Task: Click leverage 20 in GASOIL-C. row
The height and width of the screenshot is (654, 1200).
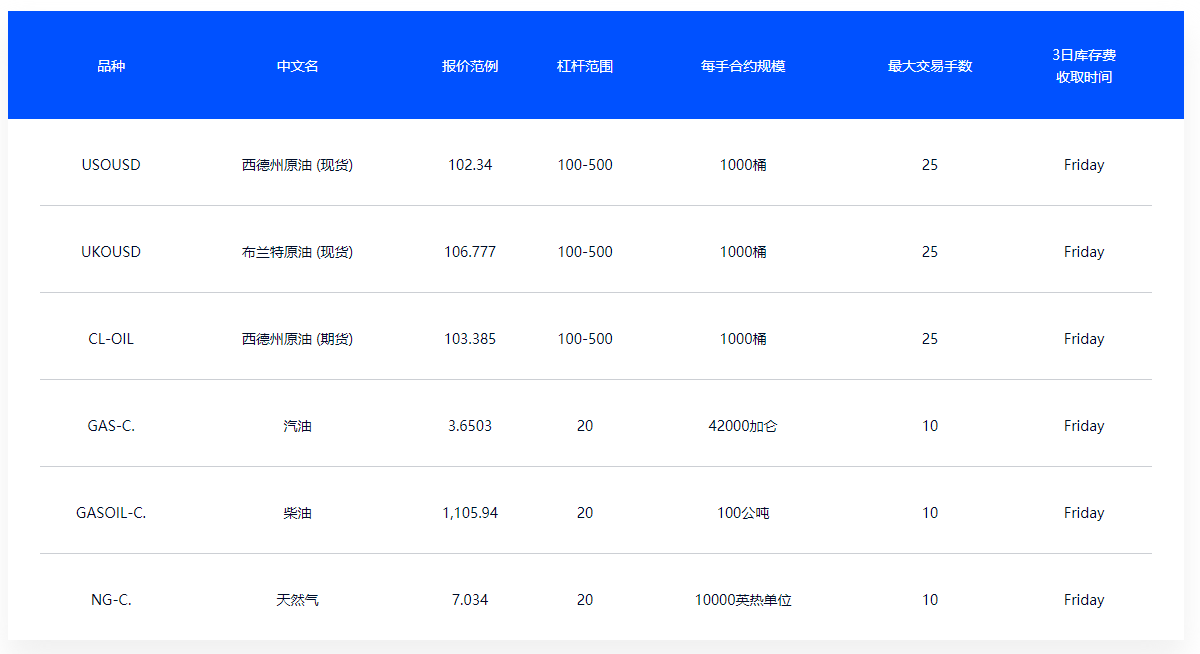Action: [585, 513]
